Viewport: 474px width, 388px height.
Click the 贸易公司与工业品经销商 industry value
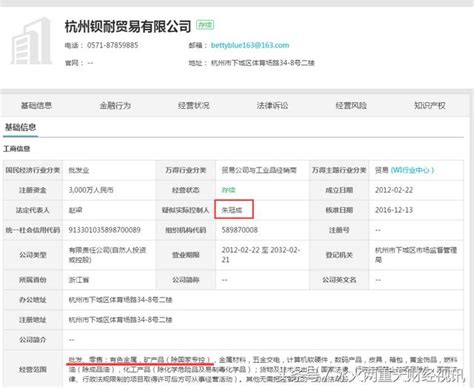pyautogui.click(x=259, y=170)
